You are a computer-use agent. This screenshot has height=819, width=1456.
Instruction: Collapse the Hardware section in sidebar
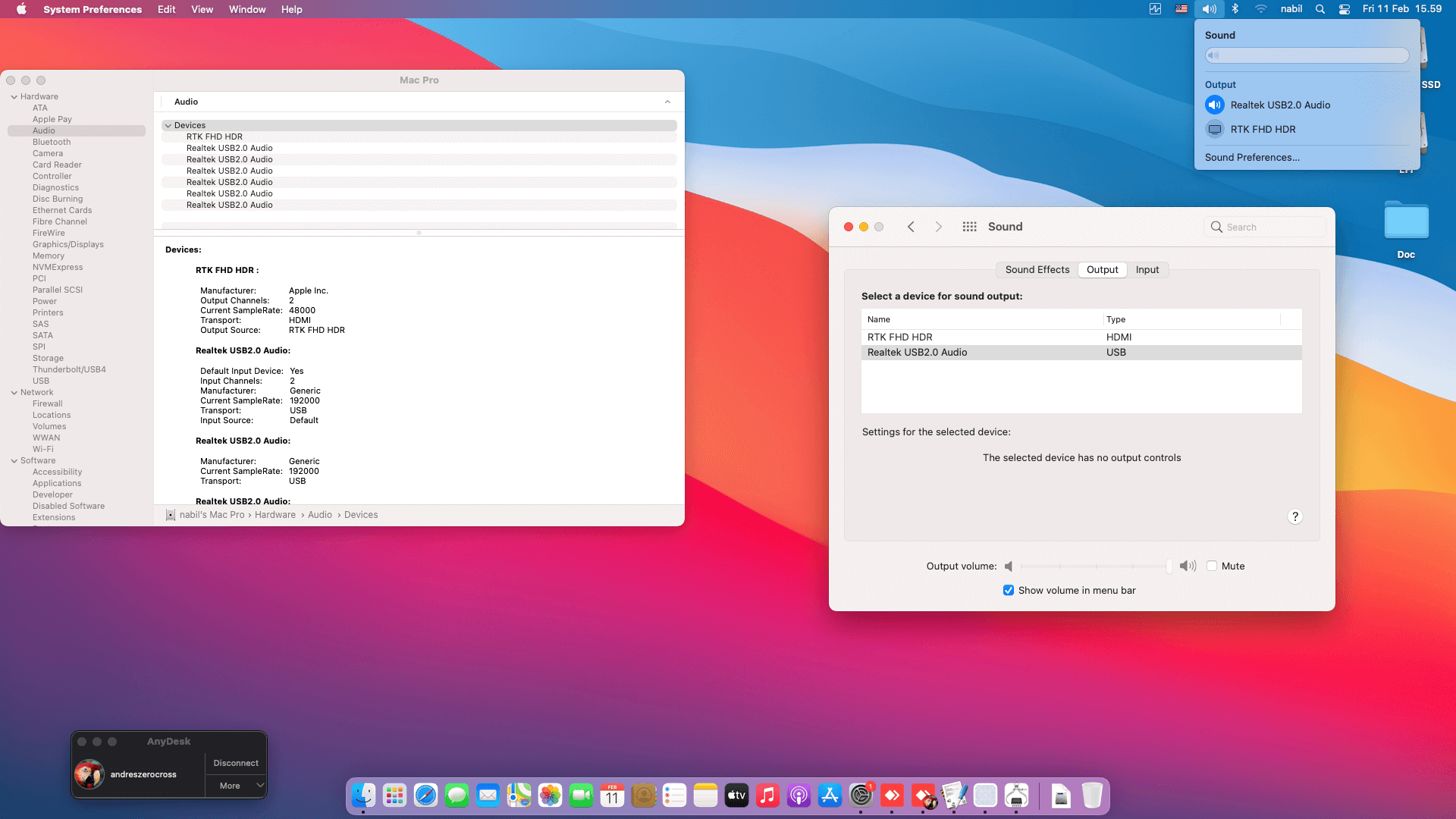pos(14,97)
